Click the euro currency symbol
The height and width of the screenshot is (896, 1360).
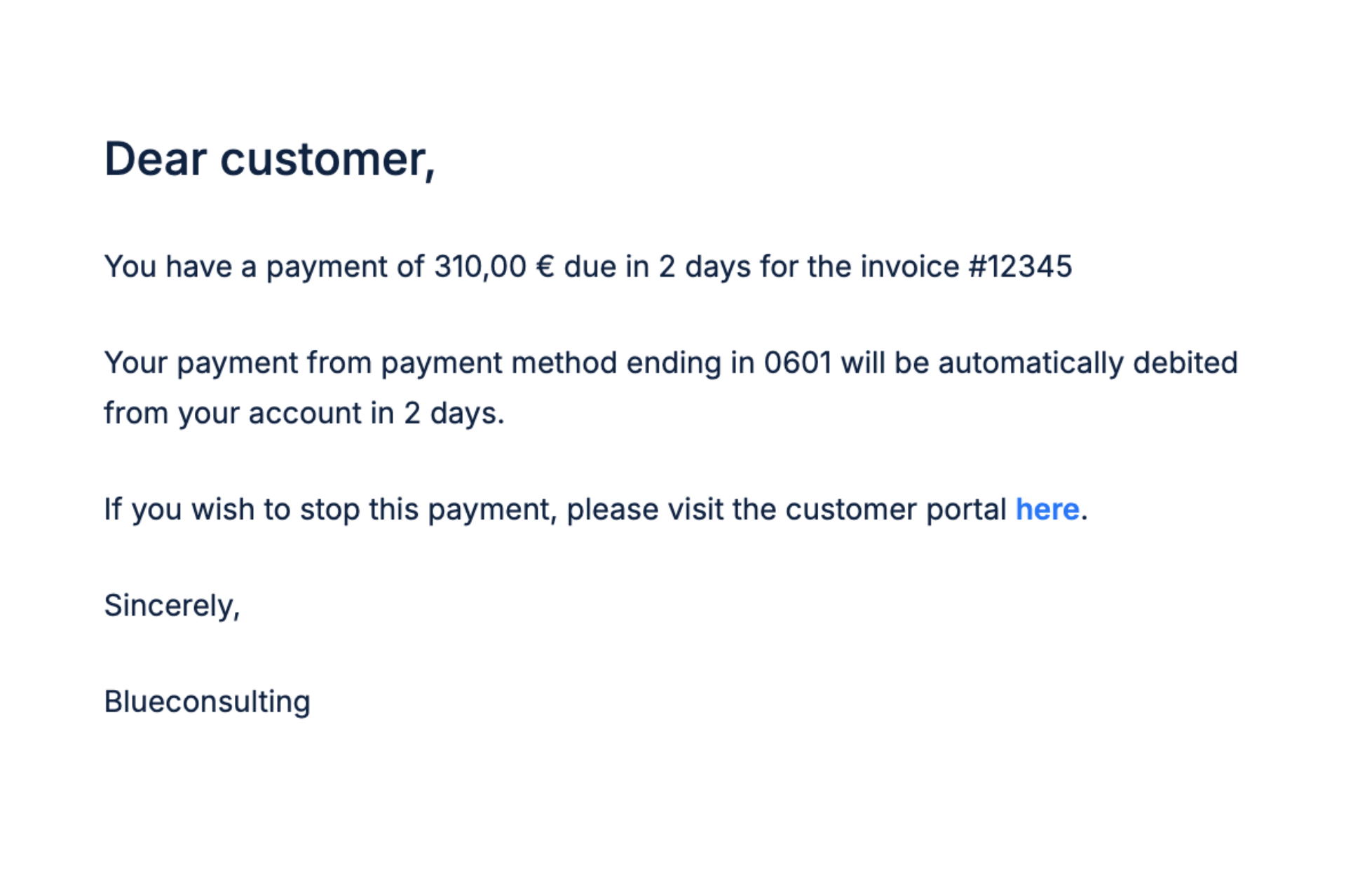click(545, 267)
